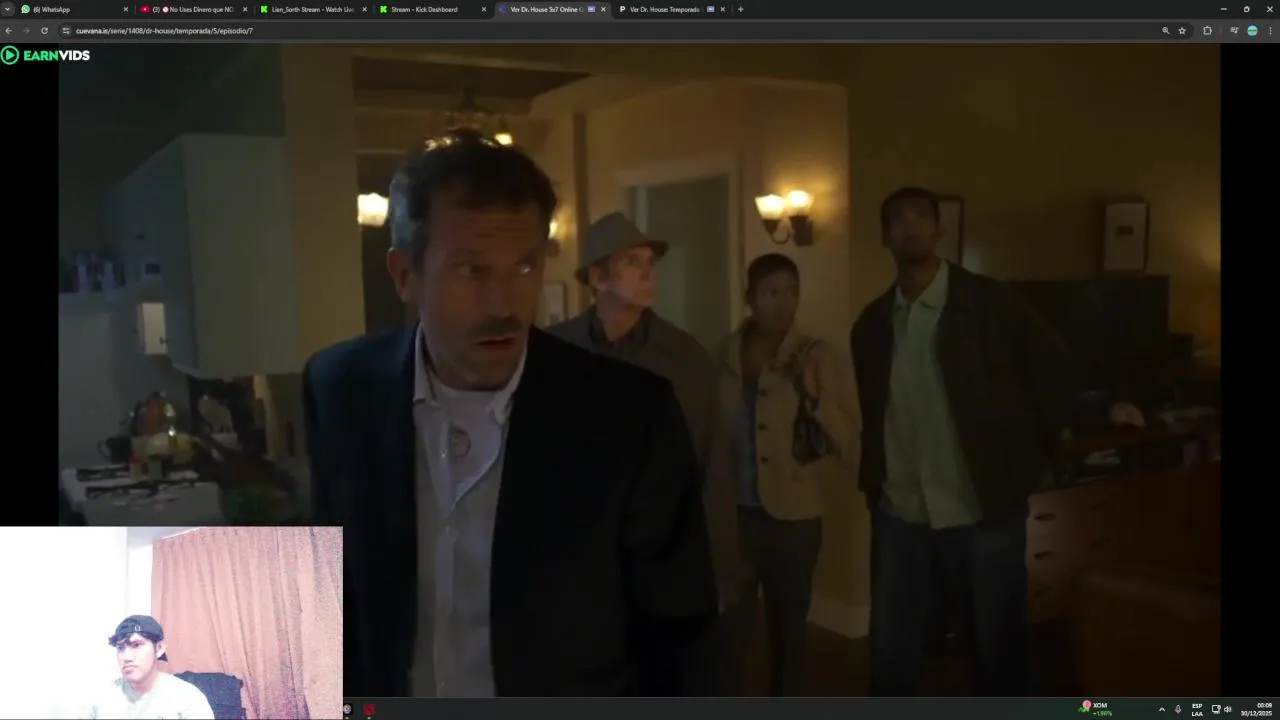Go forward in browser history
The width and height of the screenshot is (1280, 720).
pyautogui.click(x=26, y=31)
